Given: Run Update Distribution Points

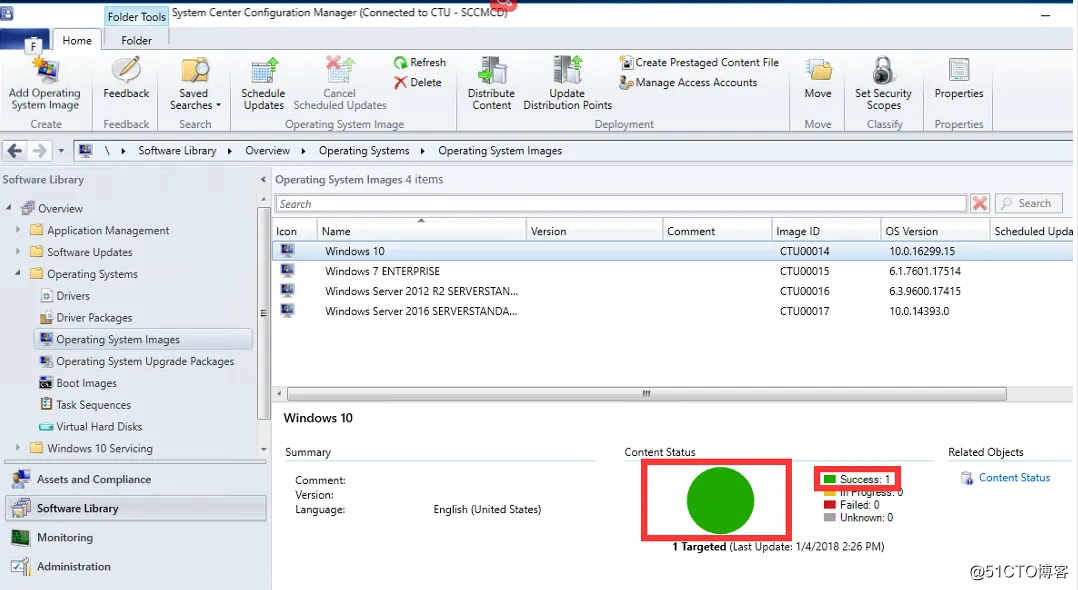Looking at the screenshot, I should pyautogui.click(x=567, y=84).
